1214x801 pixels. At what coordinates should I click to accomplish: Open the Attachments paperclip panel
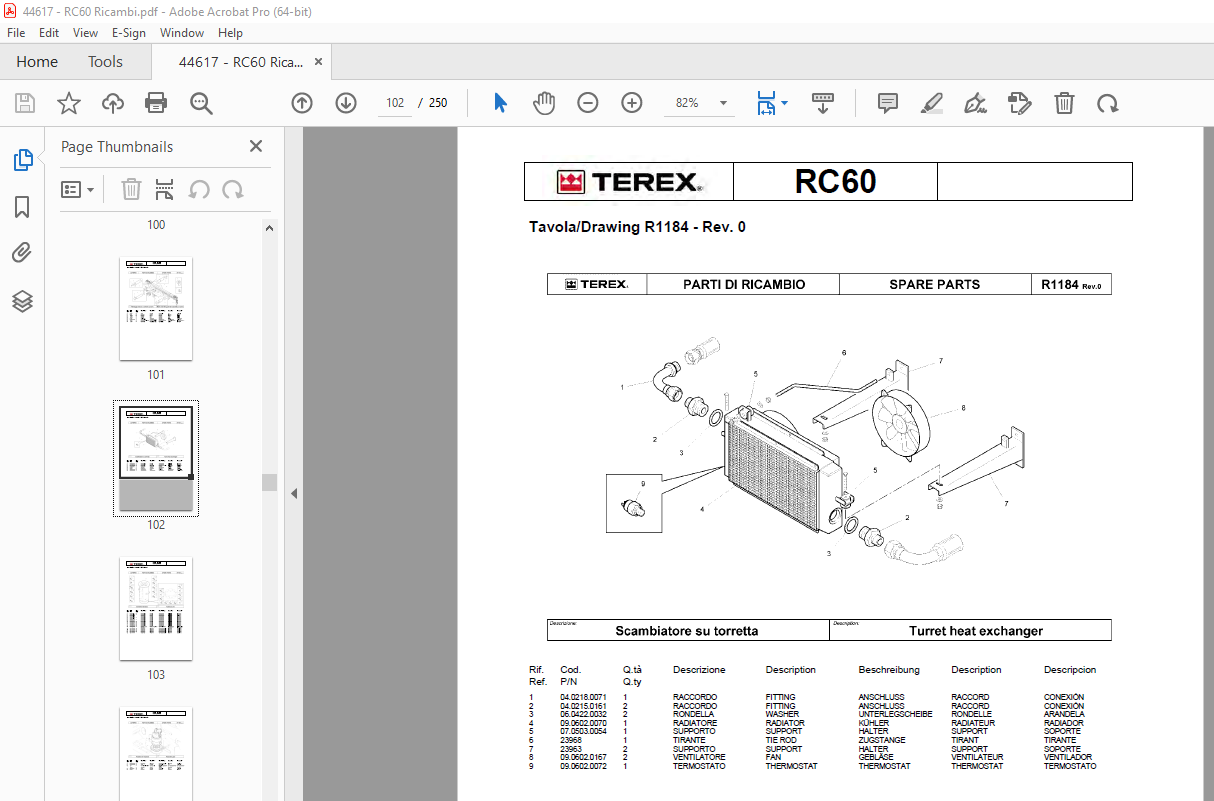point(22,254)
